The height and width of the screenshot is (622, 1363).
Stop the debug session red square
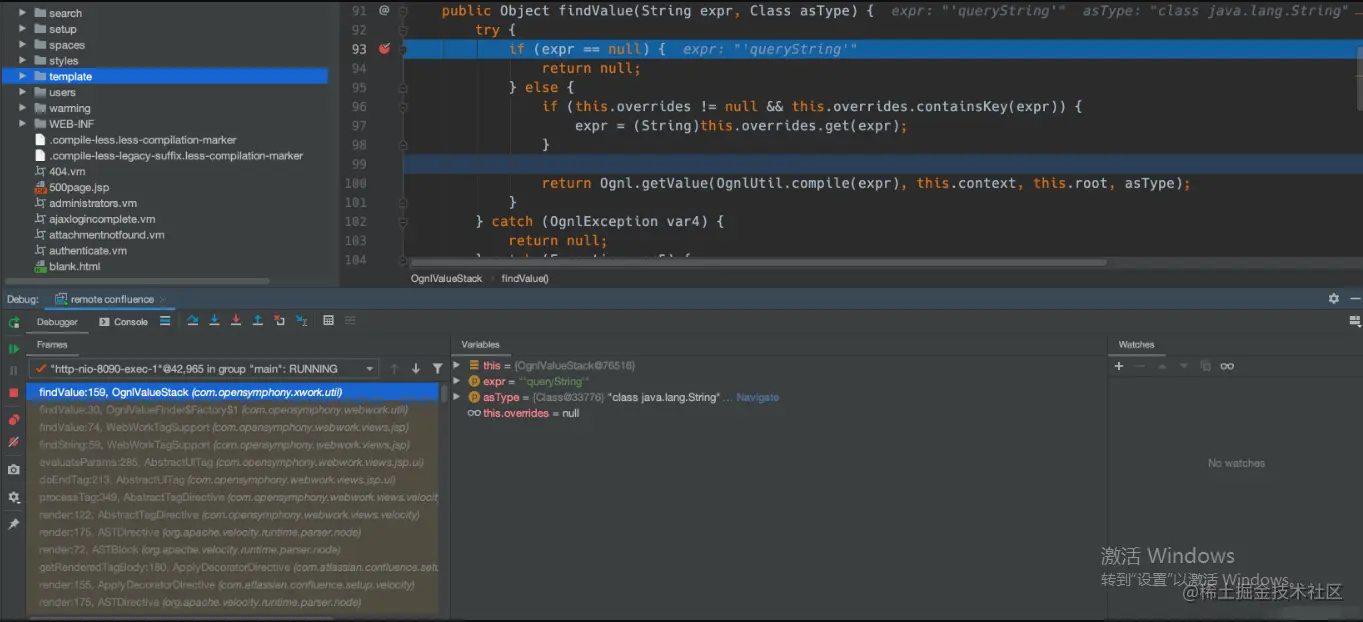(x=14, y=393)
